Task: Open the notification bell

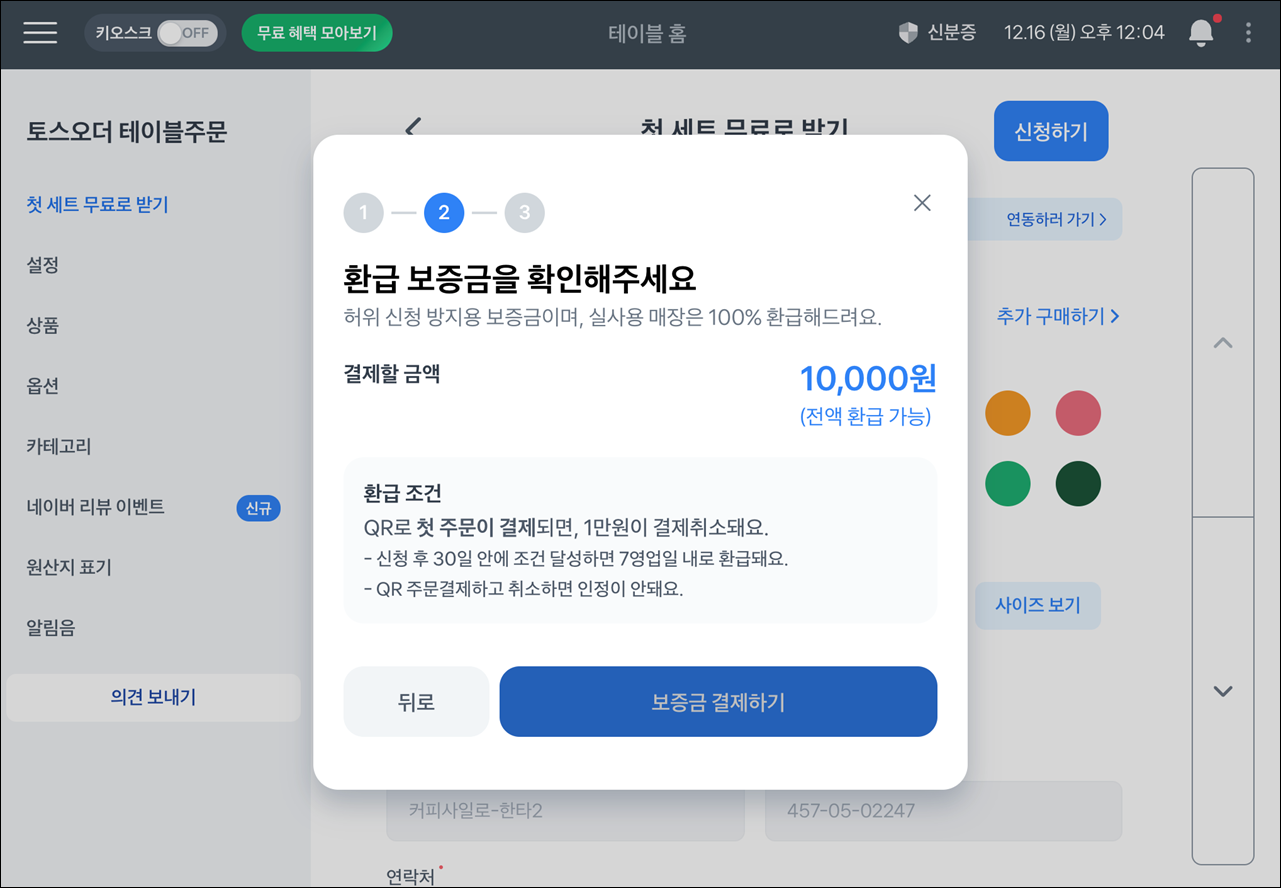Action: pyautogui.click(x=1200, y=33)
